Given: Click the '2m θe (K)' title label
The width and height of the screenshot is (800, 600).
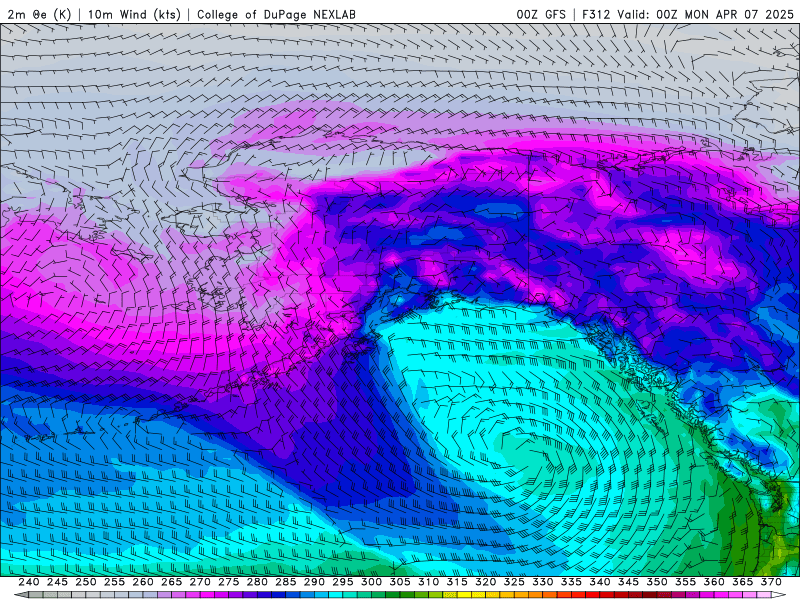Looking at the screenshot, I should click(39, 14).
